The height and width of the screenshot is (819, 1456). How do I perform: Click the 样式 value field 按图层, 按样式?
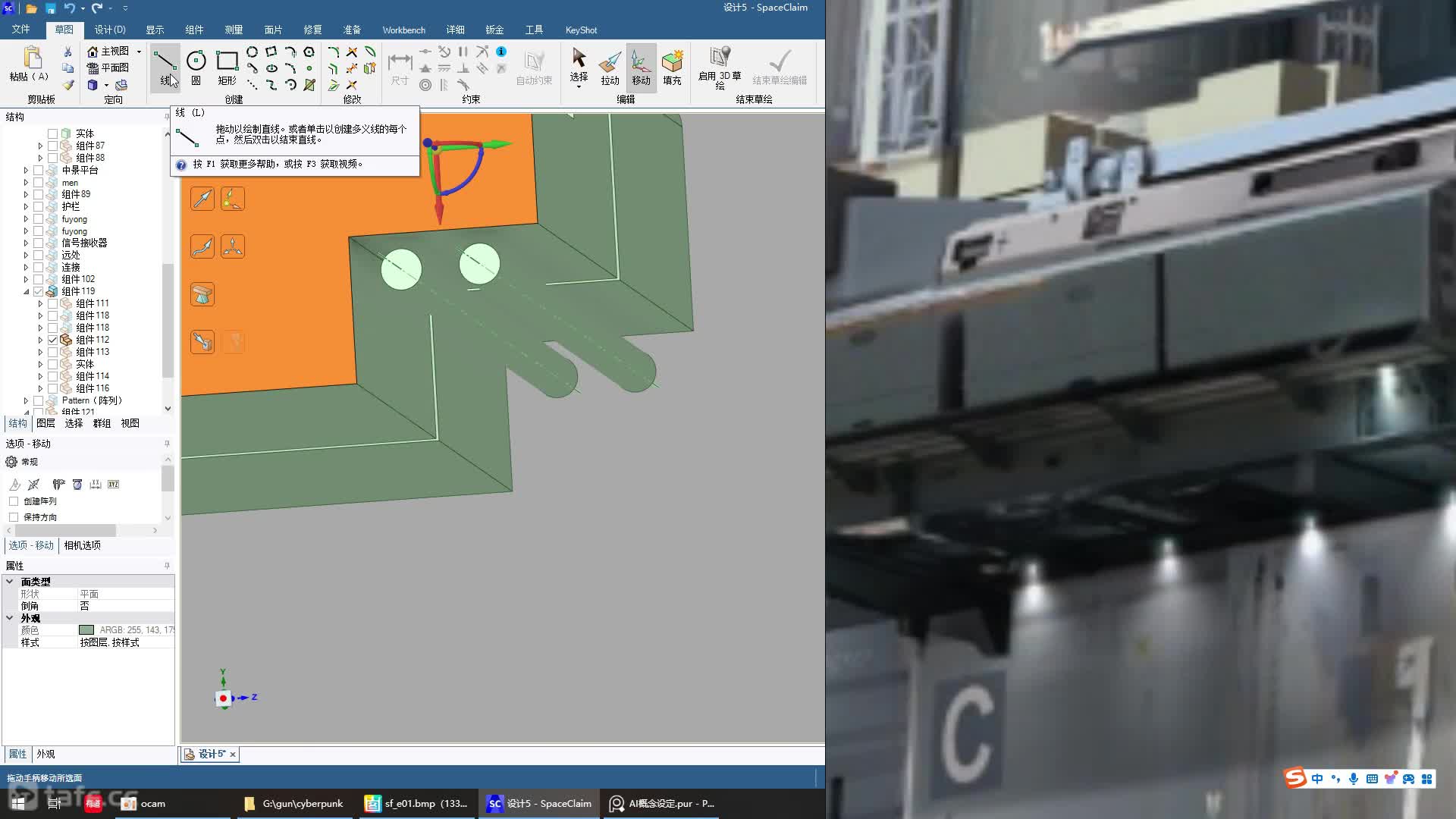pyautogui.click(x=126, y=642)
